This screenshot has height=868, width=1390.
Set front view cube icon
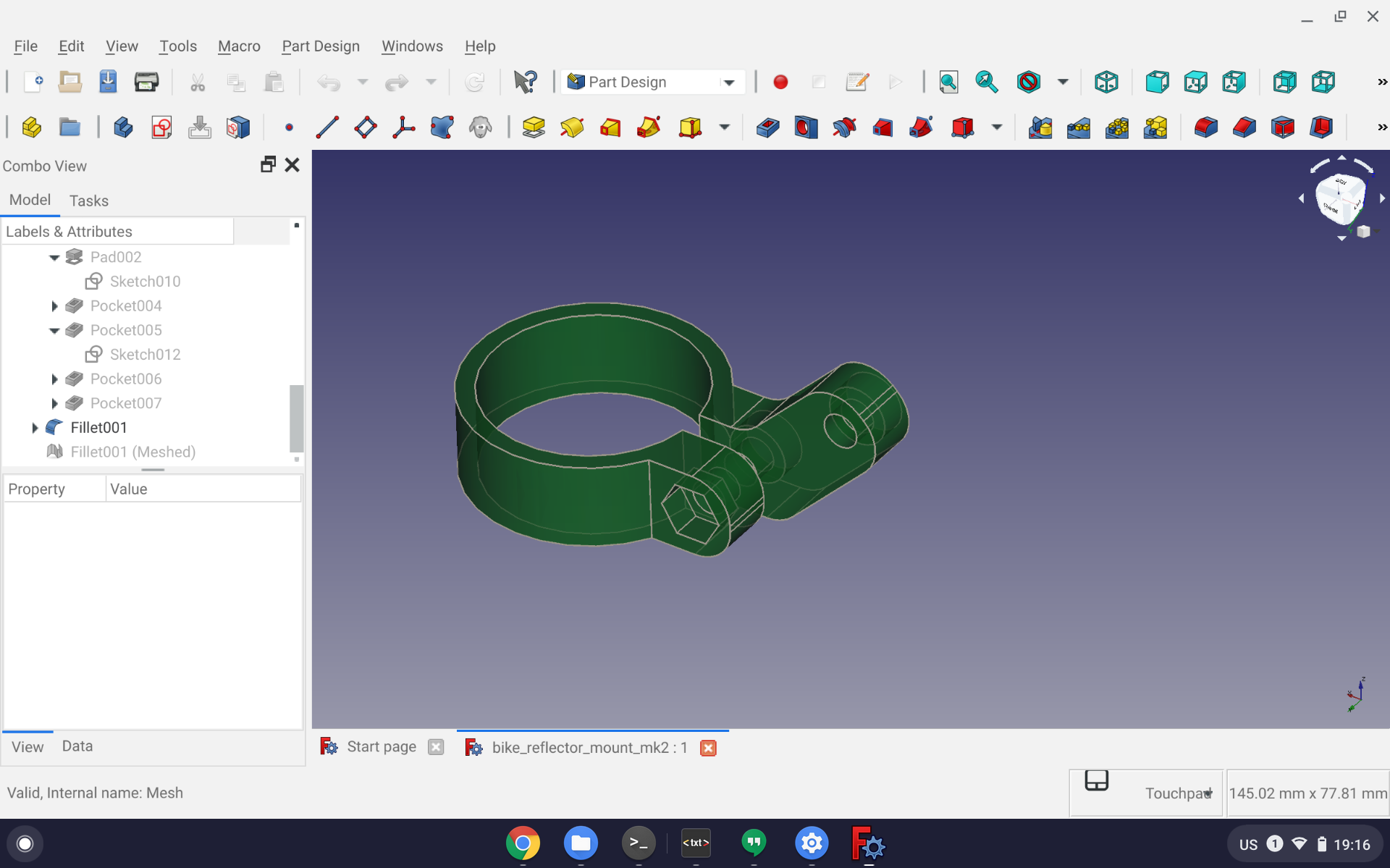point(1157,82)
